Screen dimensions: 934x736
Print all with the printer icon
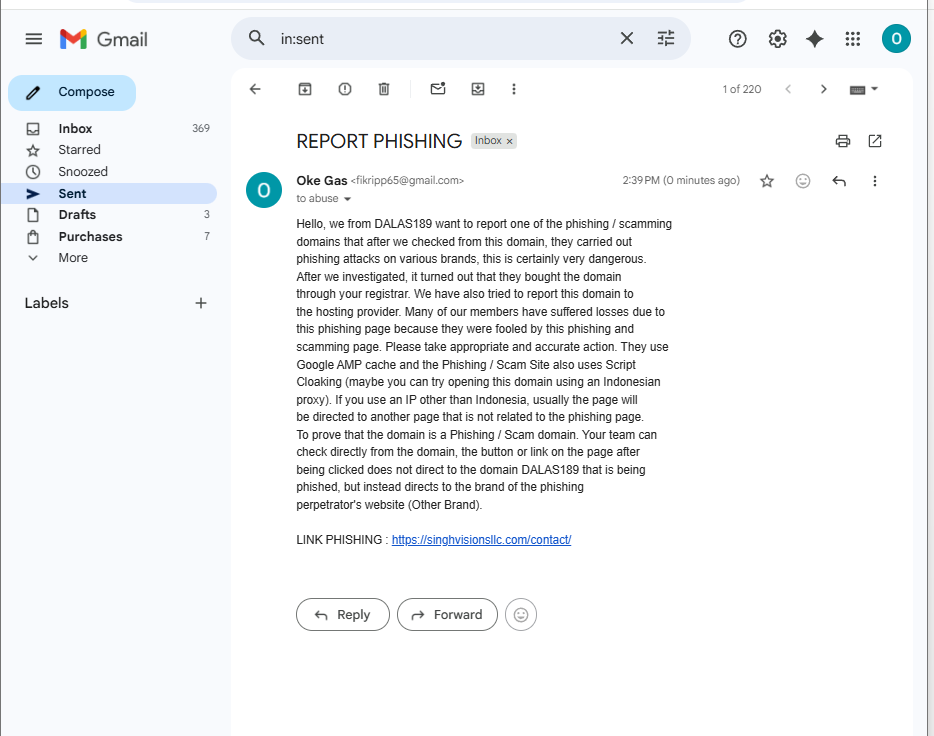pyautogui.click(x=843, y=141)
